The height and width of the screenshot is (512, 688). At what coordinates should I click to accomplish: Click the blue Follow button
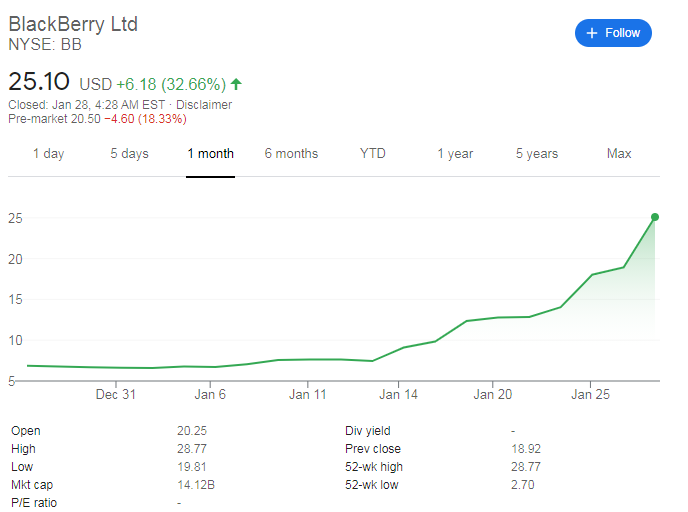point(613,33)
